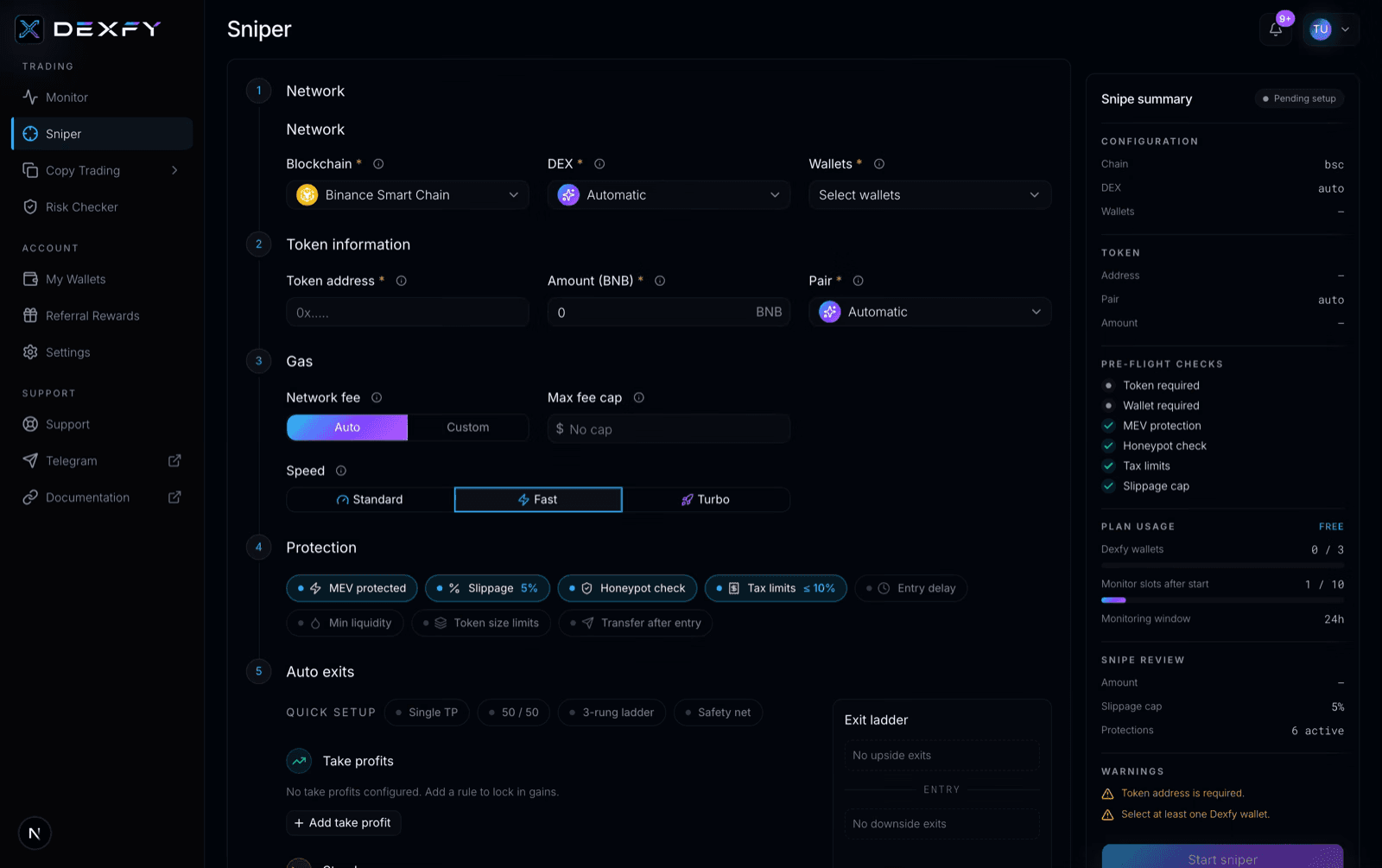Click the Slippage cap checkmark icon in summary
The image size is (1382, 868).
pos(1108,486)
